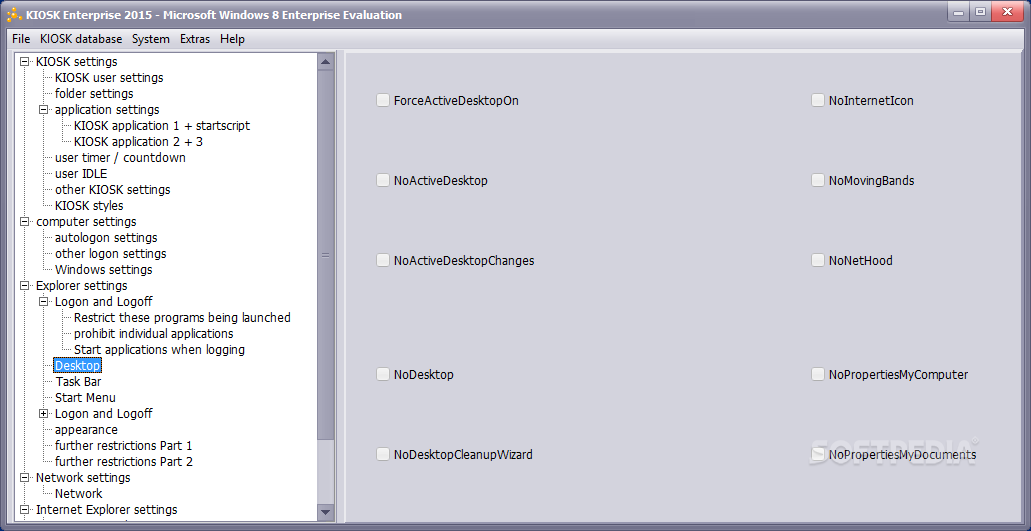The width and height of the screenshot is (1031, 531).
Task: Open the File menu
Action: 21,39
